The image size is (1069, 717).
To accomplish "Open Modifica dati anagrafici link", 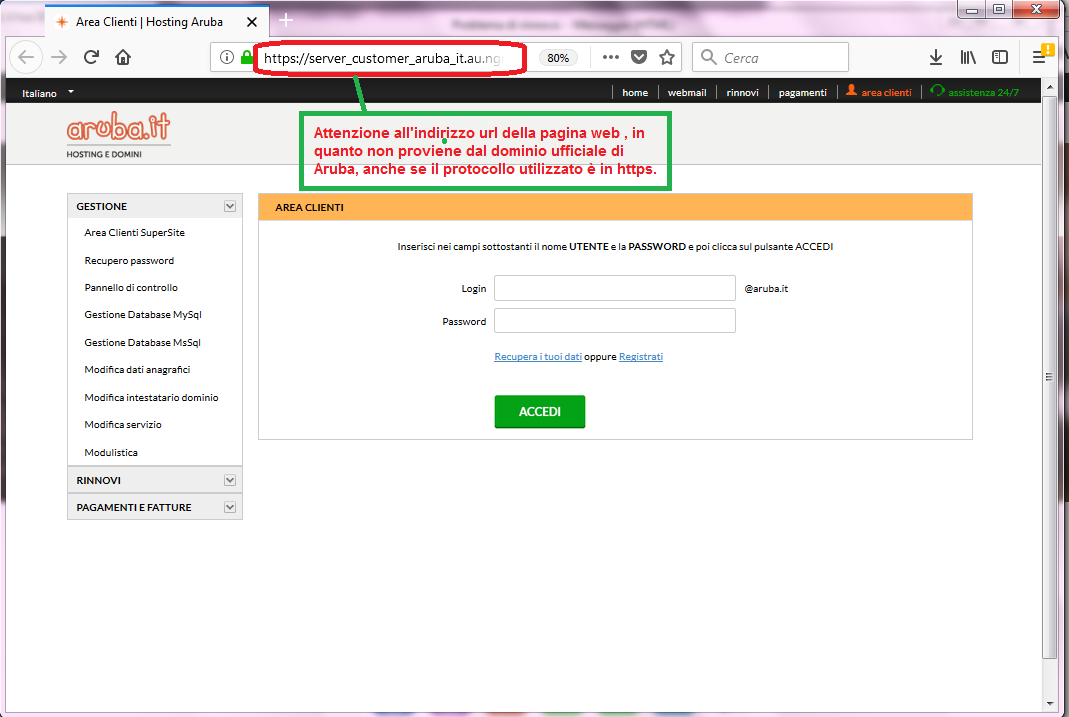I will click(137, 370).
